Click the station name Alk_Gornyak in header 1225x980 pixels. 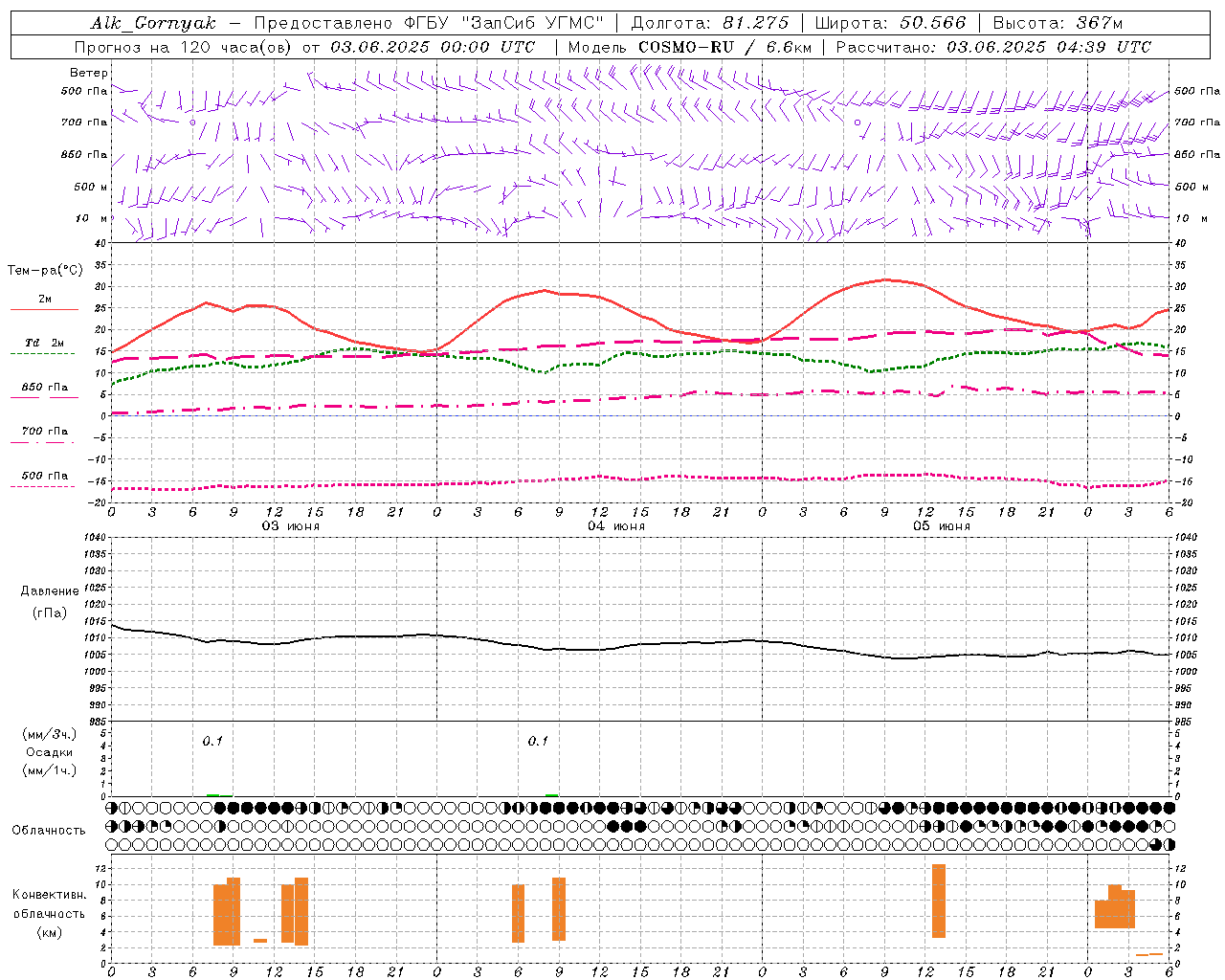click(154, 23)
